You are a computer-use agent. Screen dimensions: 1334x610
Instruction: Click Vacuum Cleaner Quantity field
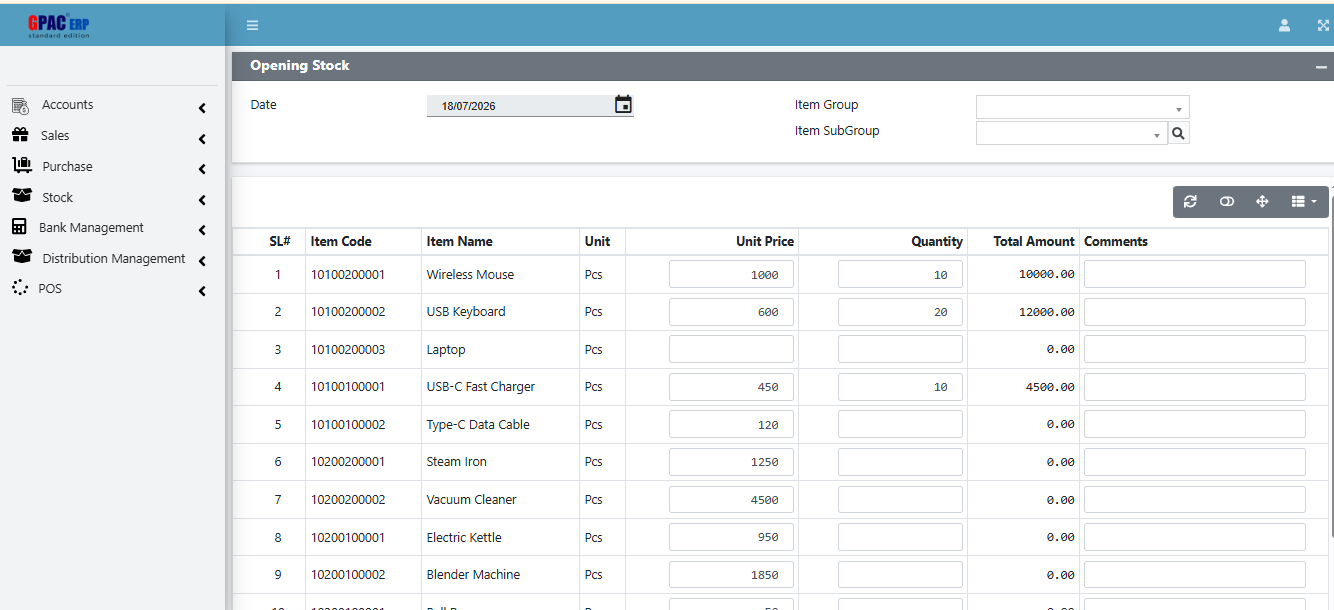(900, 499)
